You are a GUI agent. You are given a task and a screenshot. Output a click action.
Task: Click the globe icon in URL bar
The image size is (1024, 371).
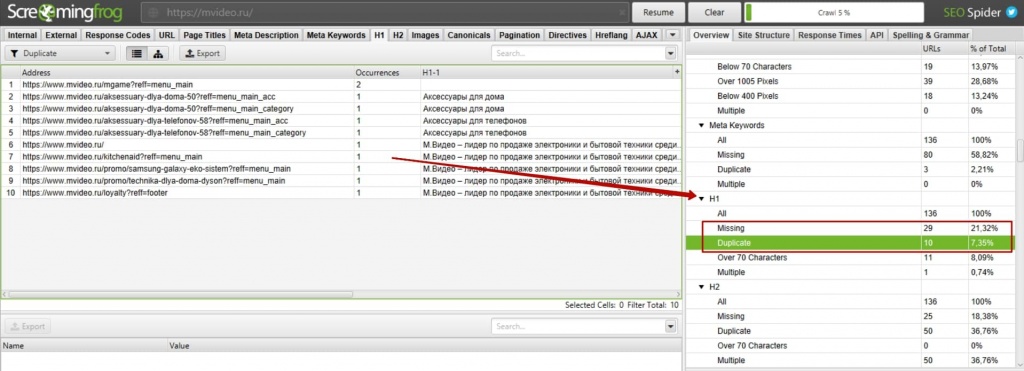[153, 12]
